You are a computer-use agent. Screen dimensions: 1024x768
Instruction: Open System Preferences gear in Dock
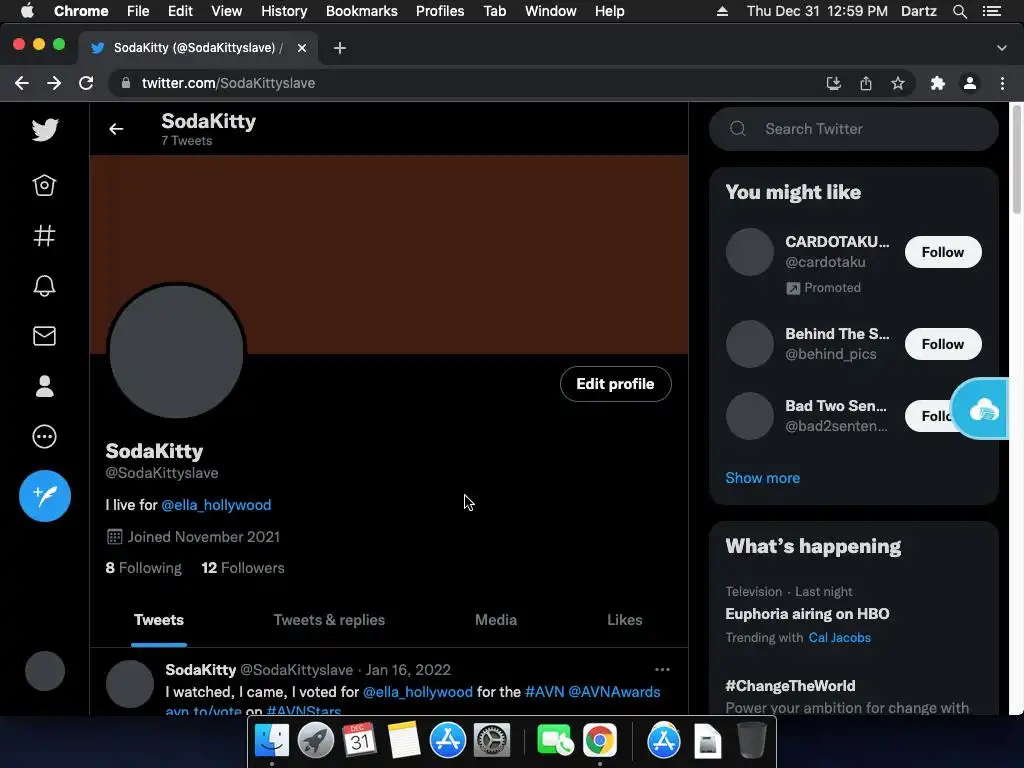coord(491,741)
